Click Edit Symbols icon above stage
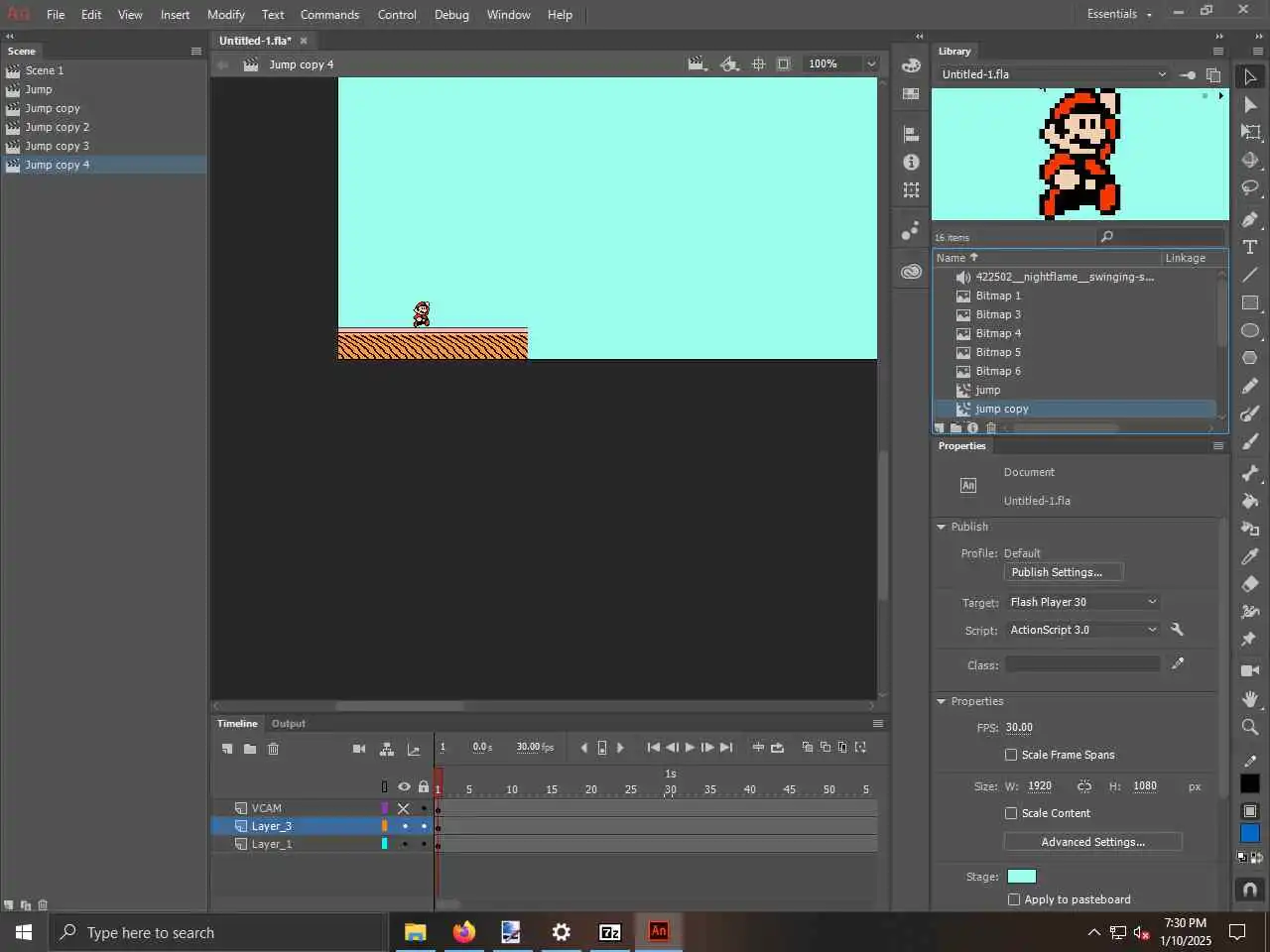 [x=729, y=64]
